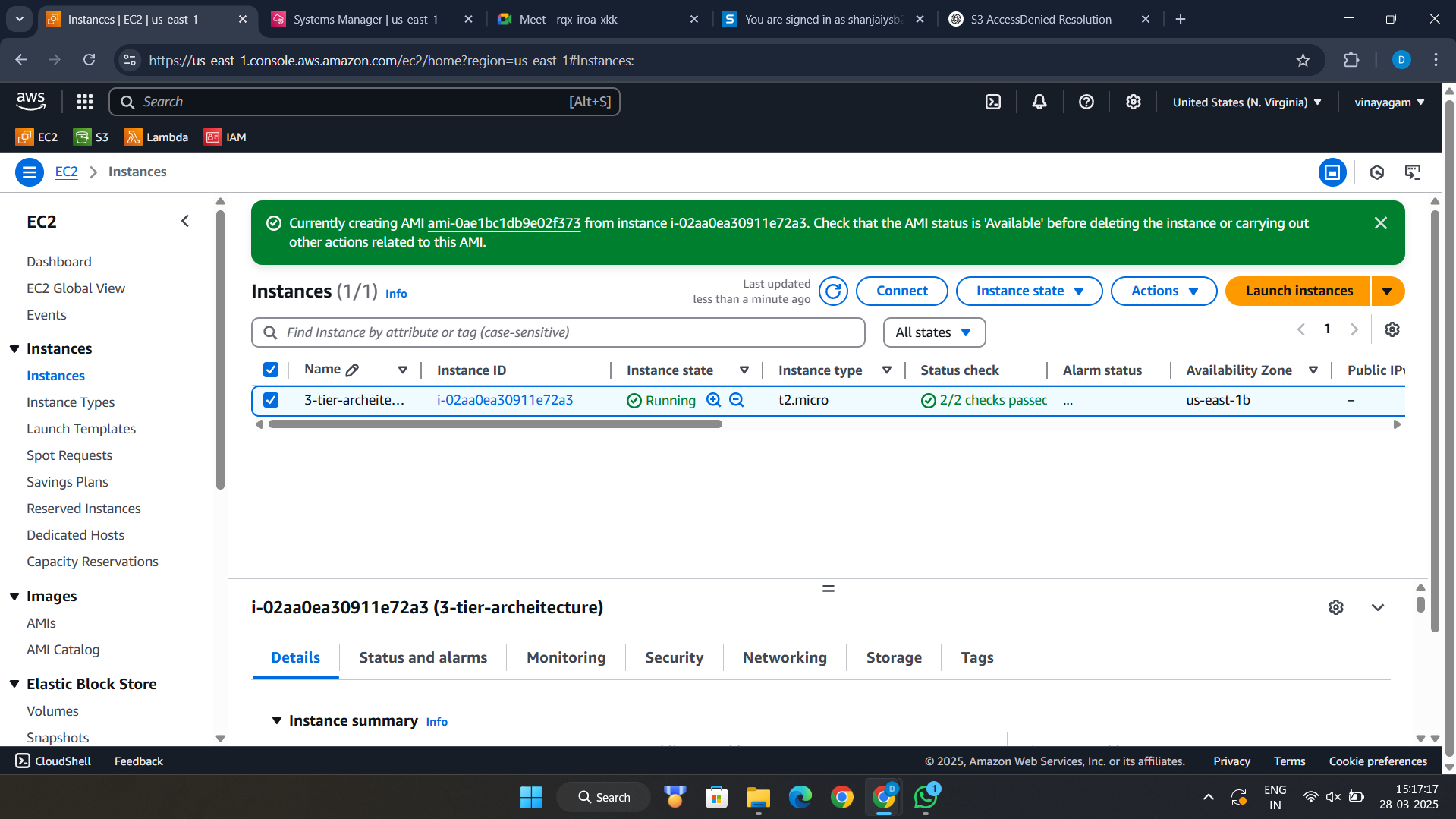Open the S3 favorite shortcut
Viewport: 1456px width, 819px height.
91,137
